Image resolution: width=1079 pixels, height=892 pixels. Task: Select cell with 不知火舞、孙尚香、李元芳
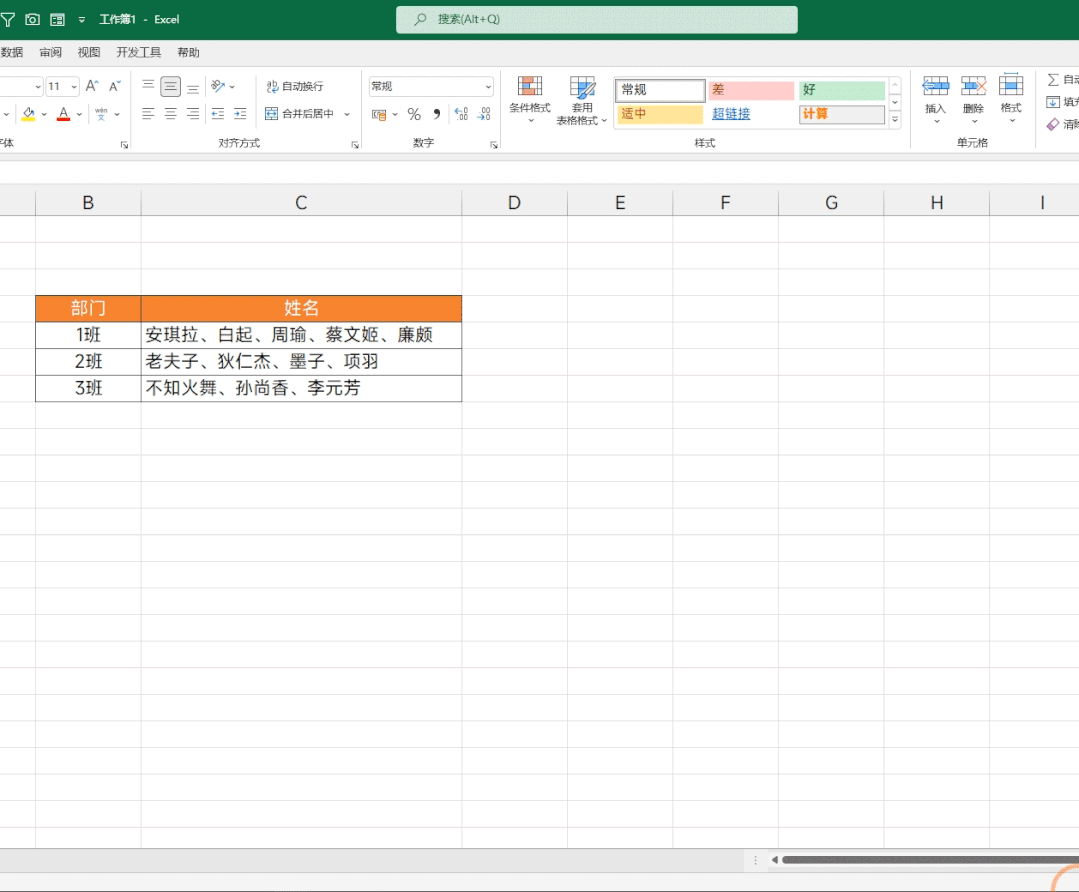[301, 388]
